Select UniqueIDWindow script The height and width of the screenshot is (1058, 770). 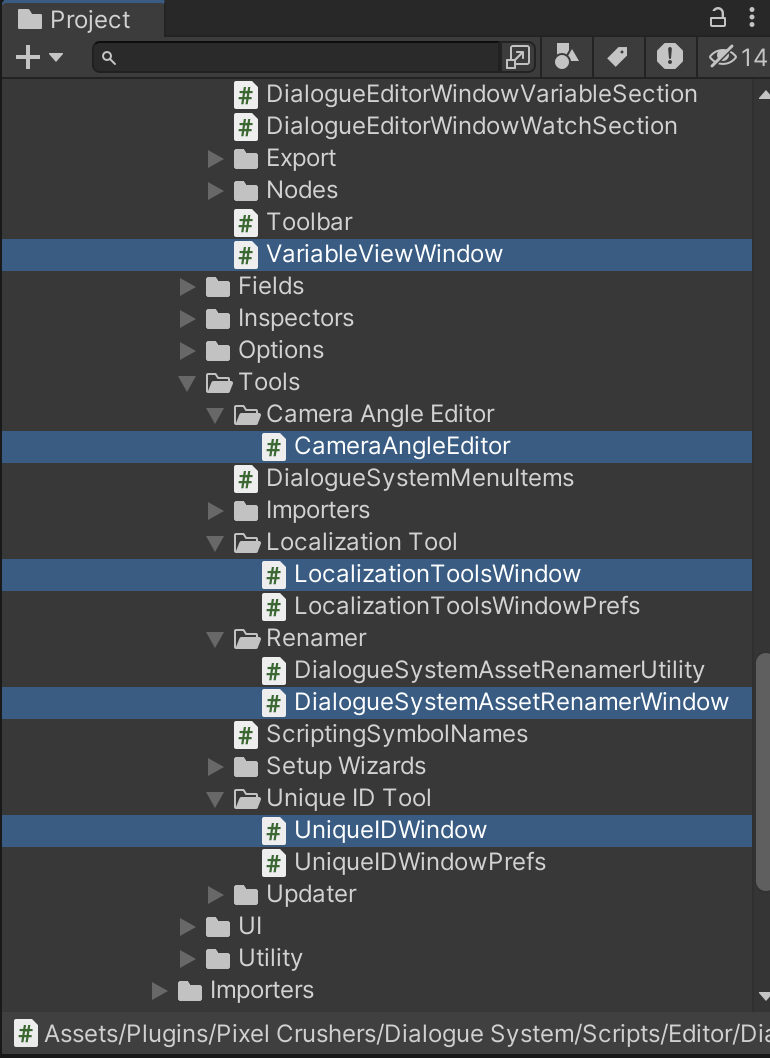(390, 830)
